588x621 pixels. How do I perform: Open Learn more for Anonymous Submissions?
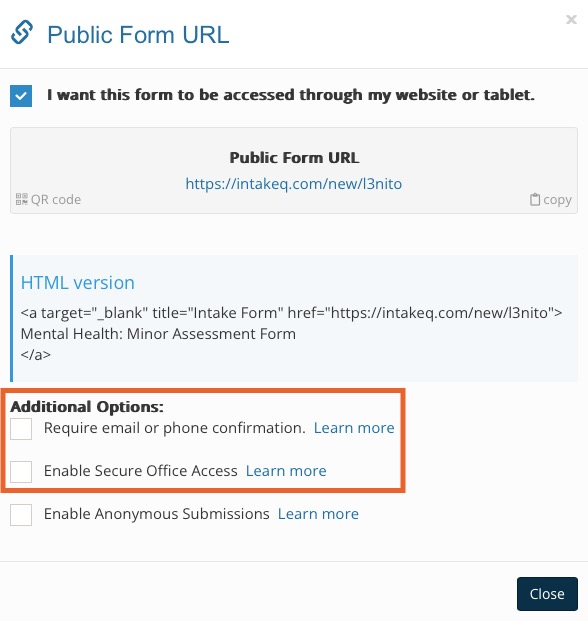[318, 514]
